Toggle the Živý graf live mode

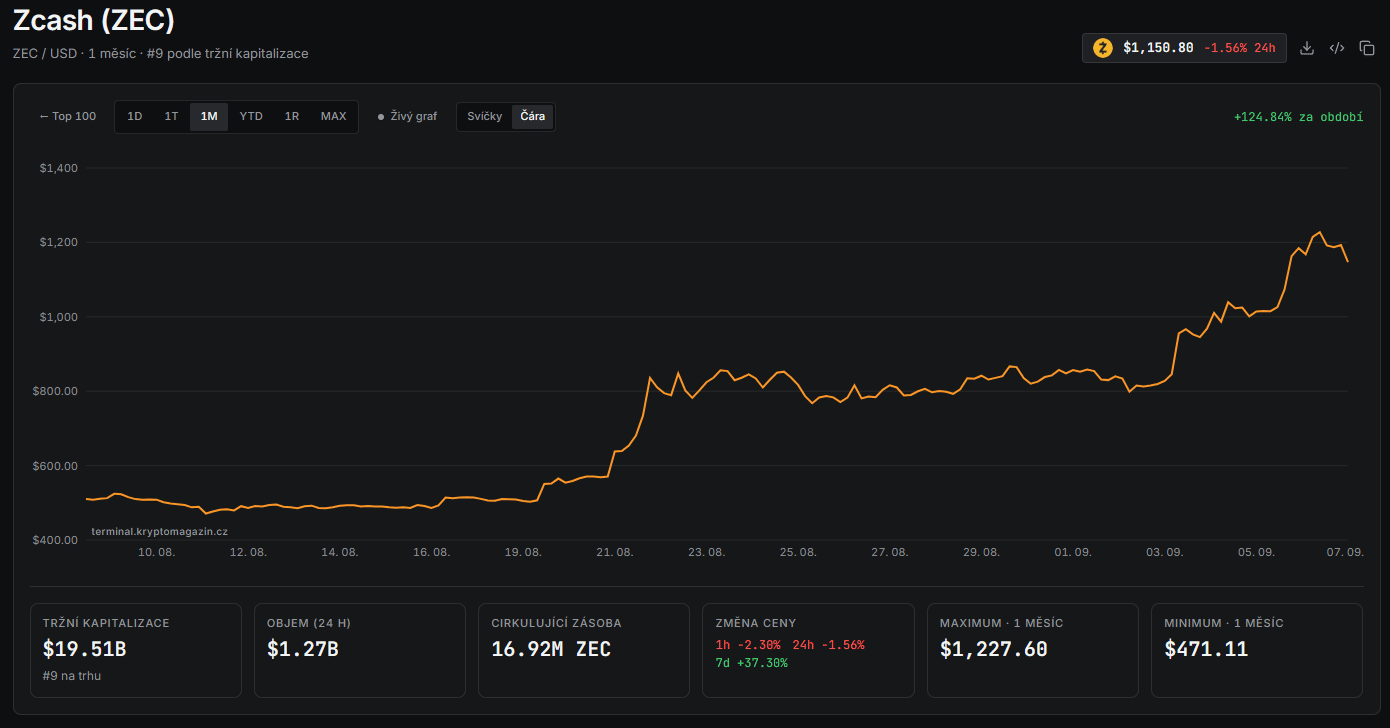407,116
